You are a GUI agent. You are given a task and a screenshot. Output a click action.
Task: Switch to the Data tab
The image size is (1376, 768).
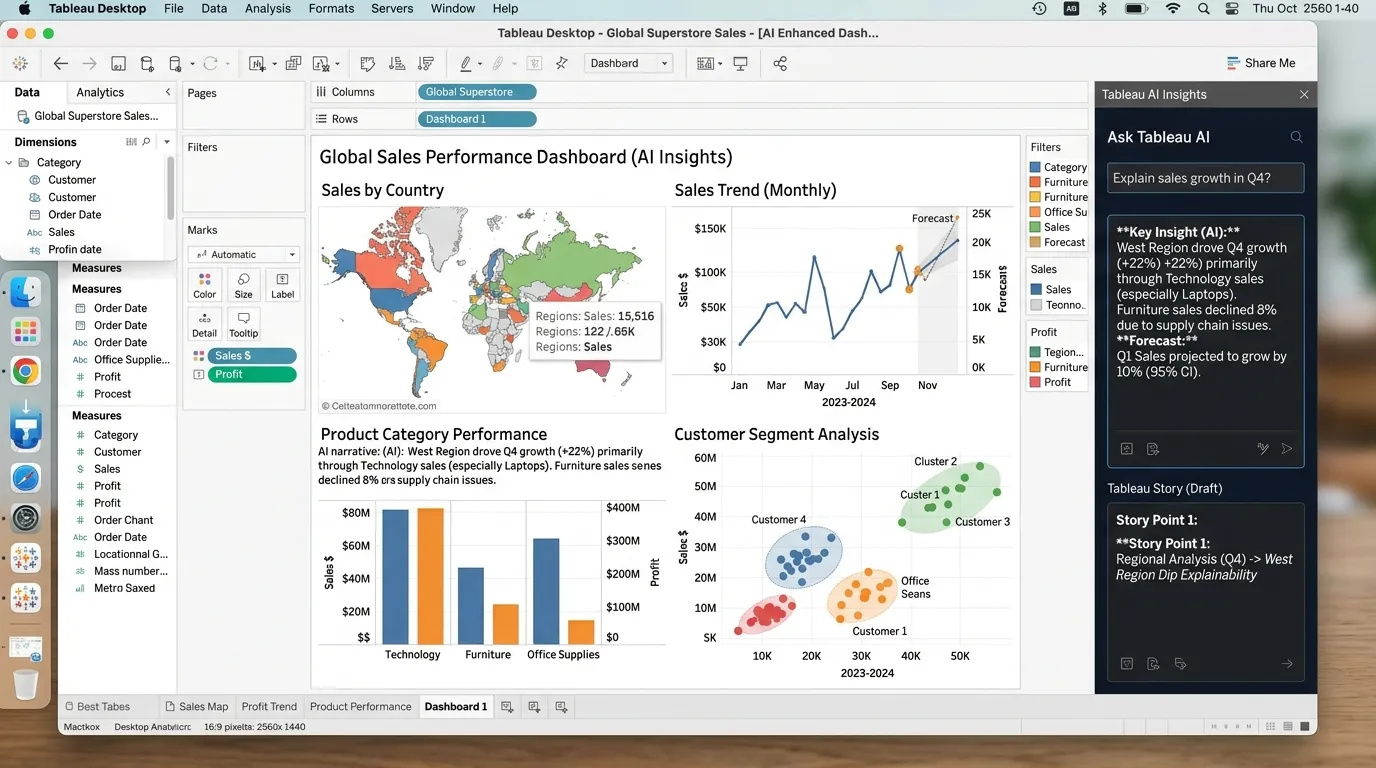27,92
